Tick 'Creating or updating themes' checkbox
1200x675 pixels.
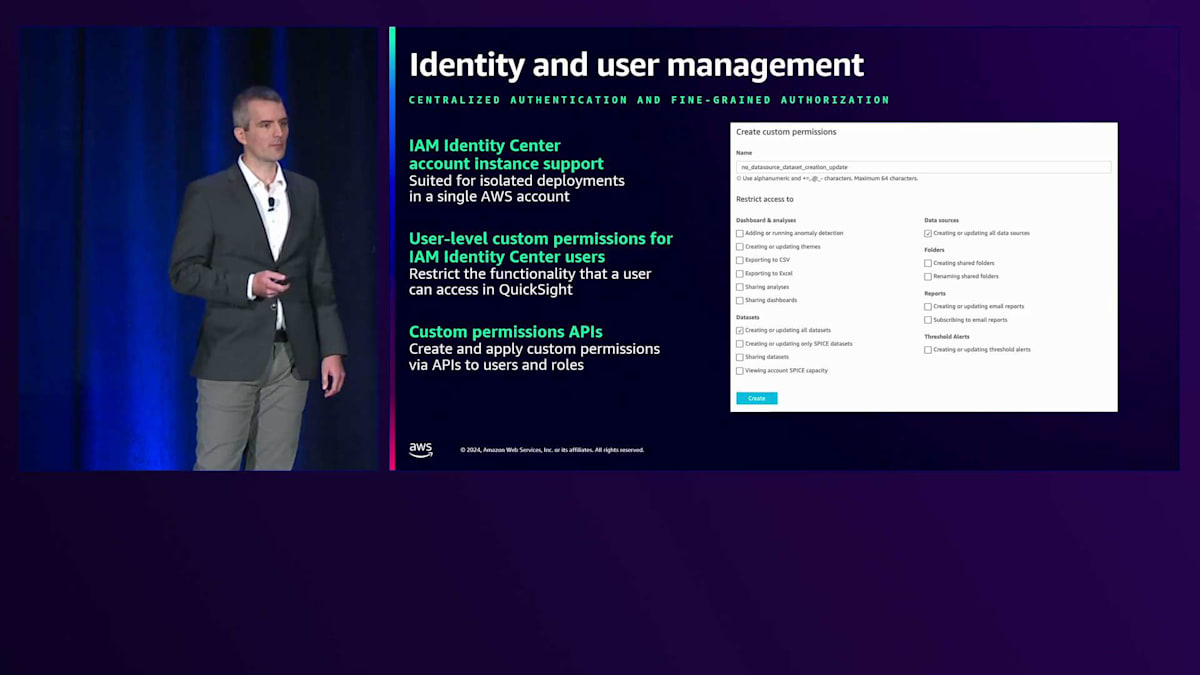[740, 246]
